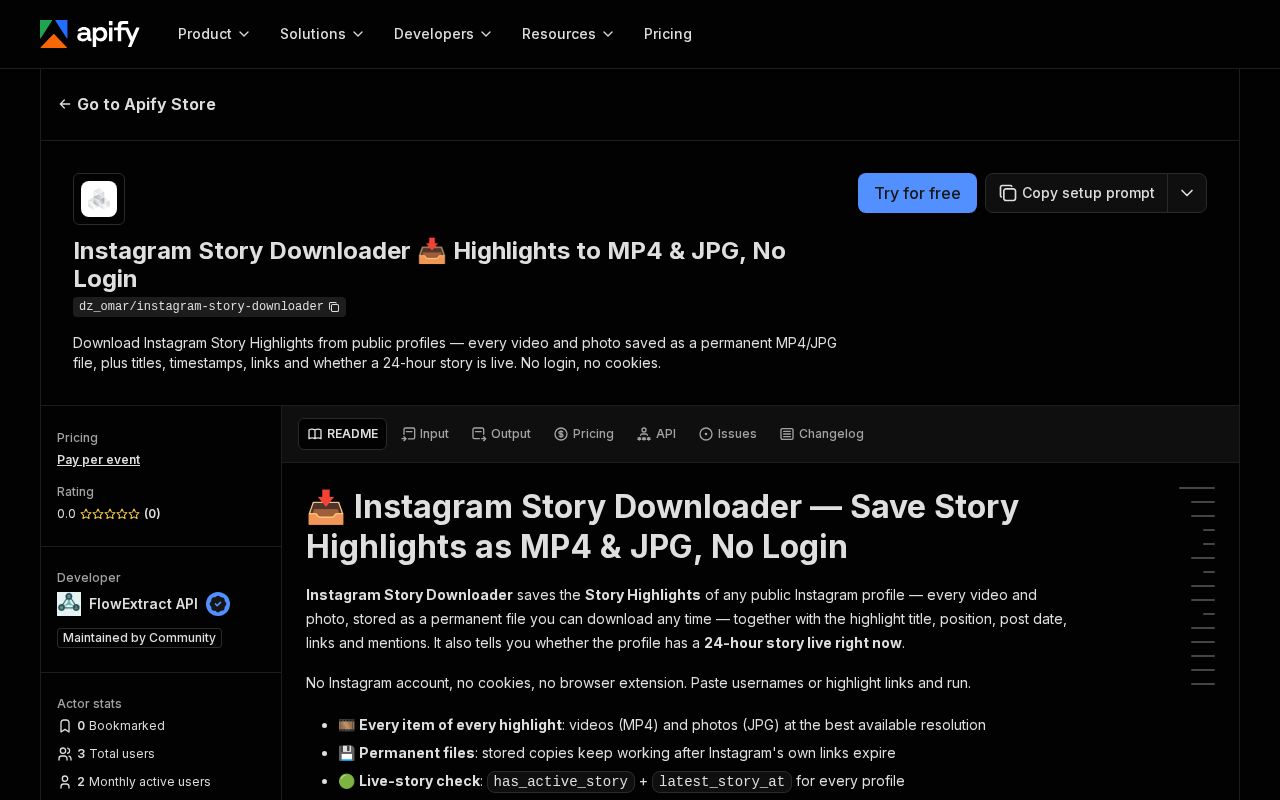Go to Apify Store link

coord(137,104)
